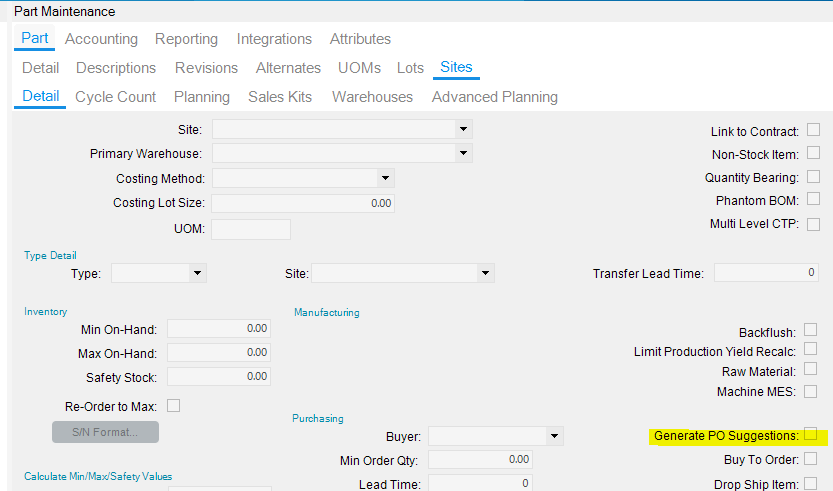
Task: Tick the Re-Order to Max checkbox
Action: point(173,405)
